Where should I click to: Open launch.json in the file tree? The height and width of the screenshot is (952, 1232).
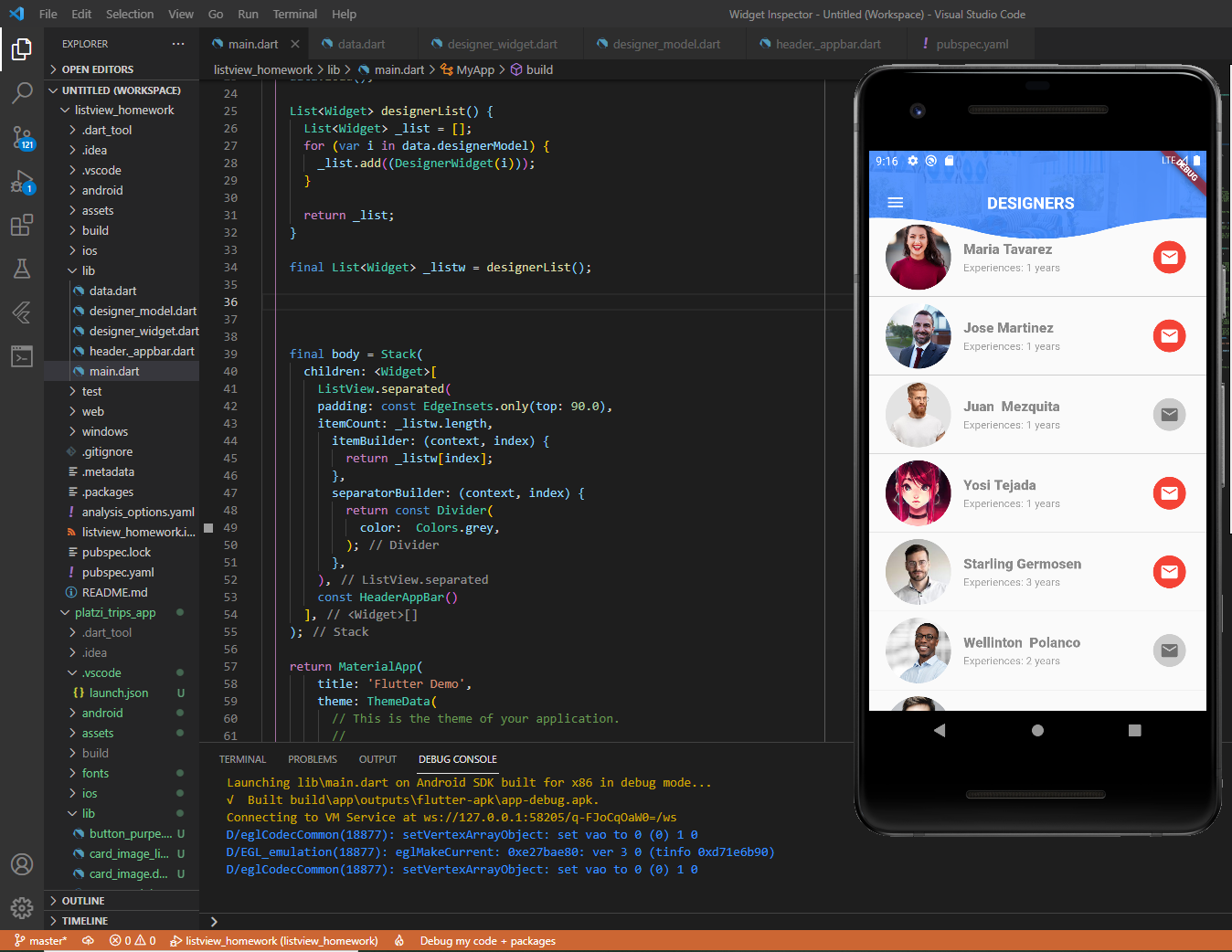[x=122, y=693]
